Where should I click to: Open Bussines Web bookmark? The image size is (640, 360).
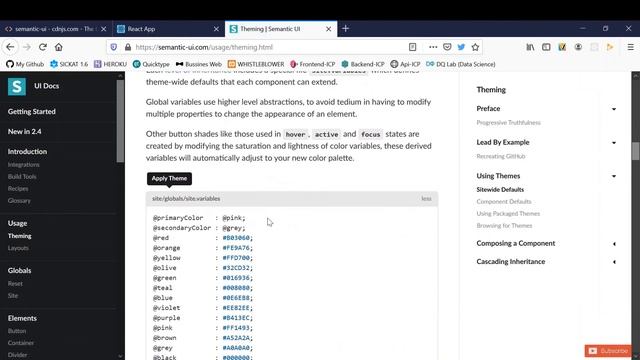coord(199,64)
